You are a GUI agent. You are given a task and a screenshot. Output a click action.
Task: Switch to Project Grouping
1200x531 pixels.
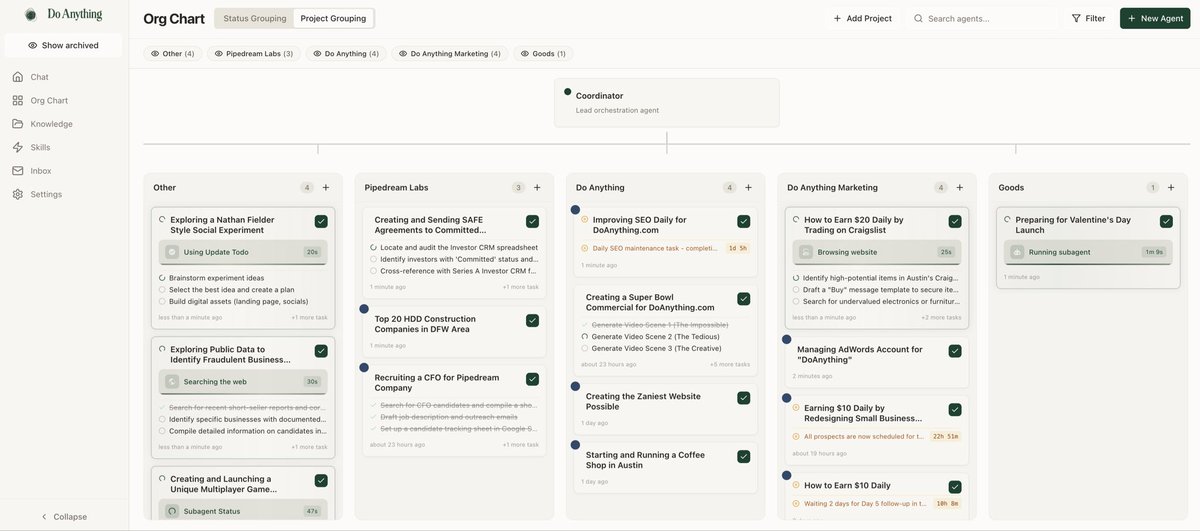(333, 18)
